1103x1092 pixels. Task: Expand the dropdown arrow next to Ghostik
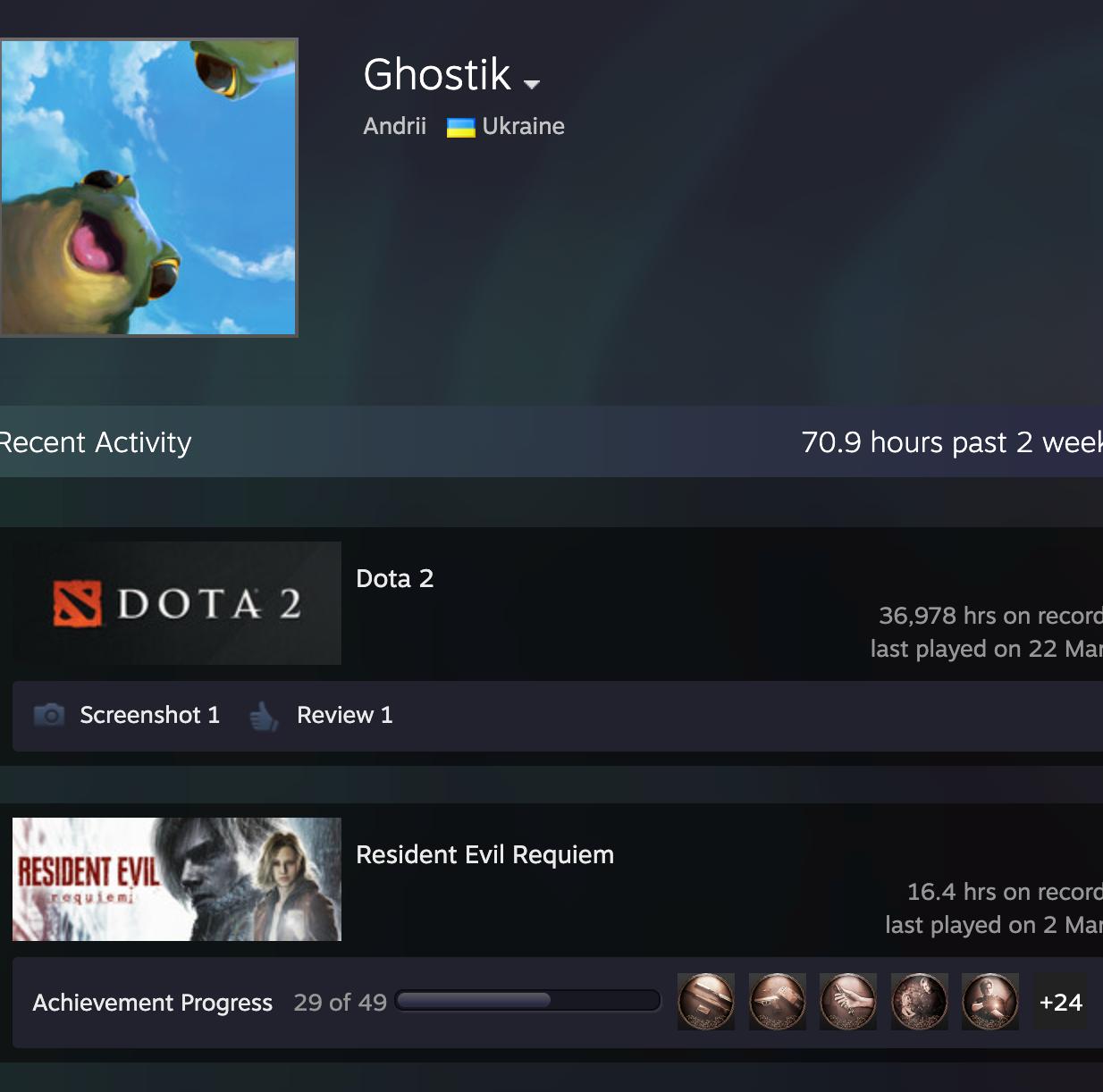(532, 84)
